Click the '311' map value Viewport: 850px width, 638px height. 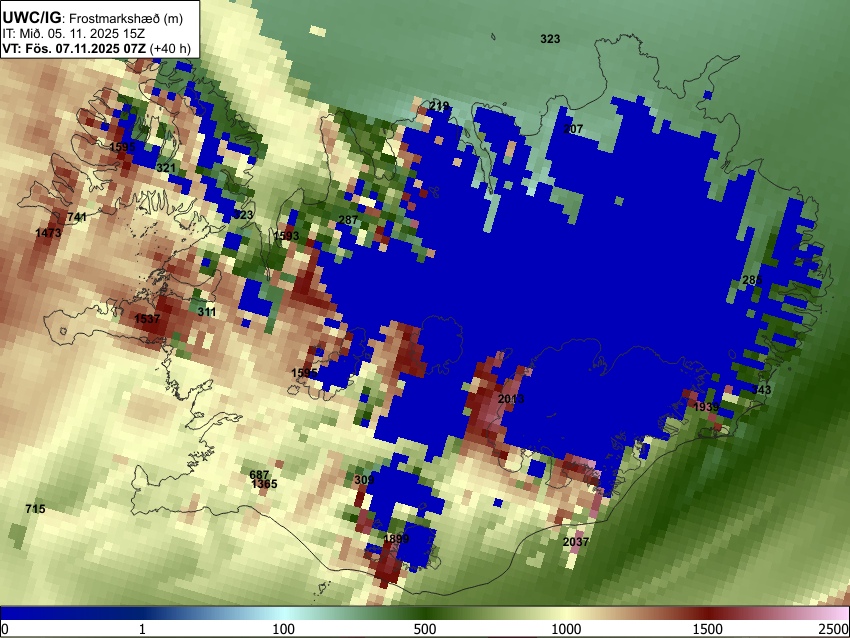pyautogui.click(x=207, y=312)
